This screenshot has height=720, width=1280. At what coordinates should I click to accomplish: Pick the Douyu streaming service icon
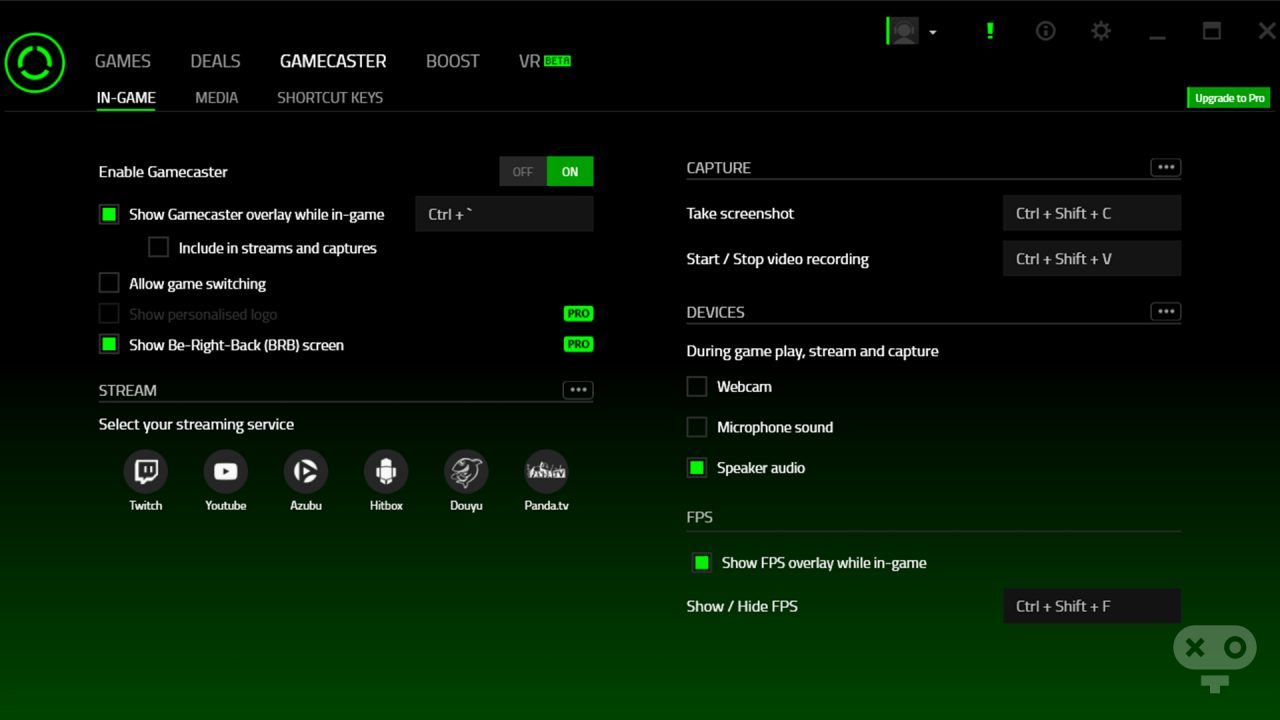[466, 471]
